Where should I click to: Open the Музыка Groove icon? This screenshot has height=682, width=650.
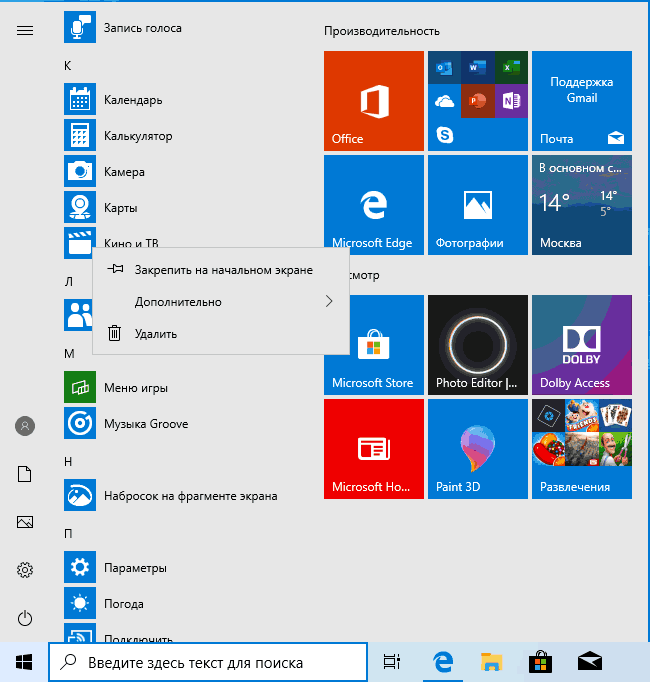80,423
